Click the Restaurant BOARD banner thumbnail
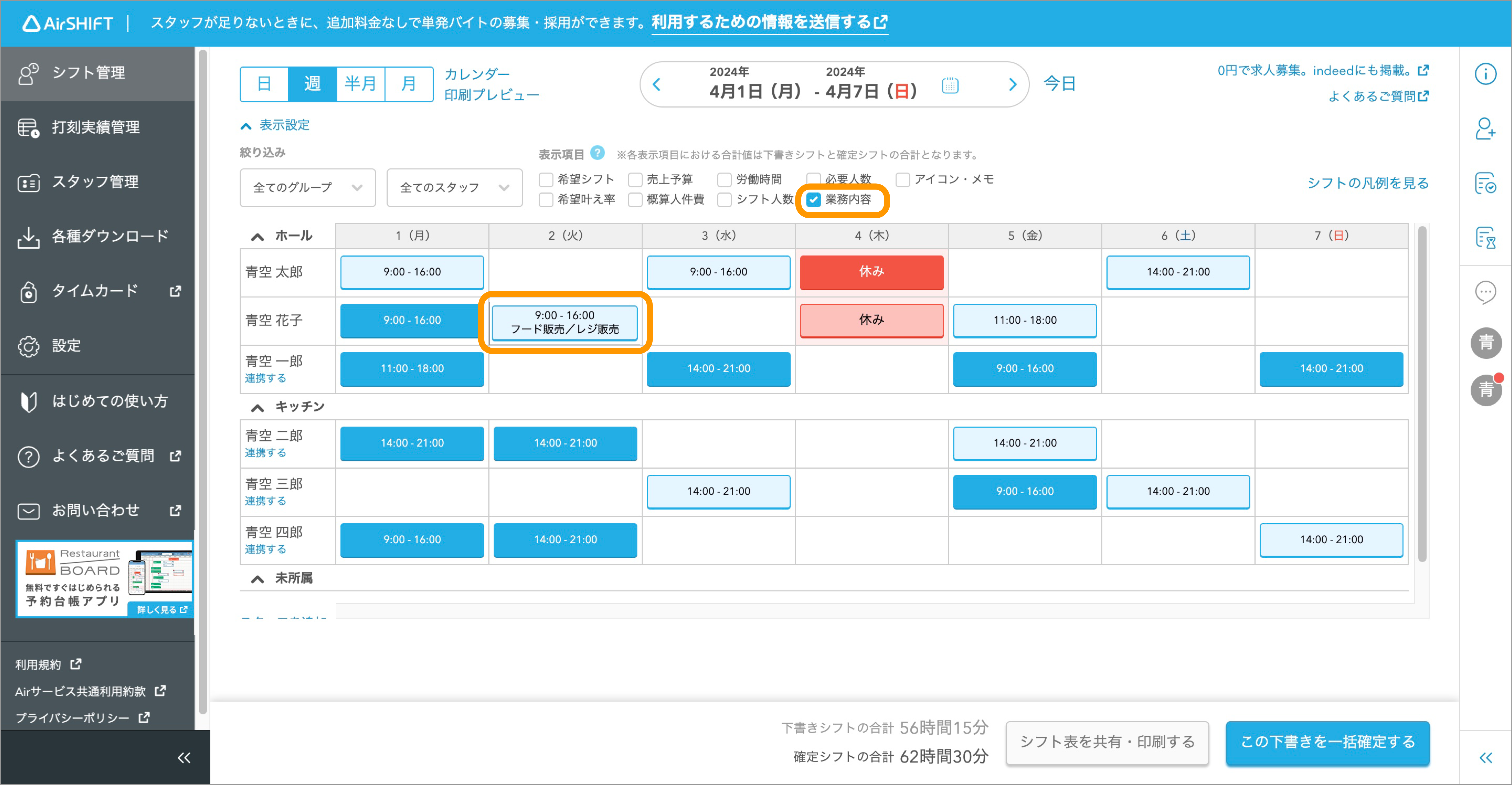The height and width of the screenshot is (785, 1512). (104, 578)
